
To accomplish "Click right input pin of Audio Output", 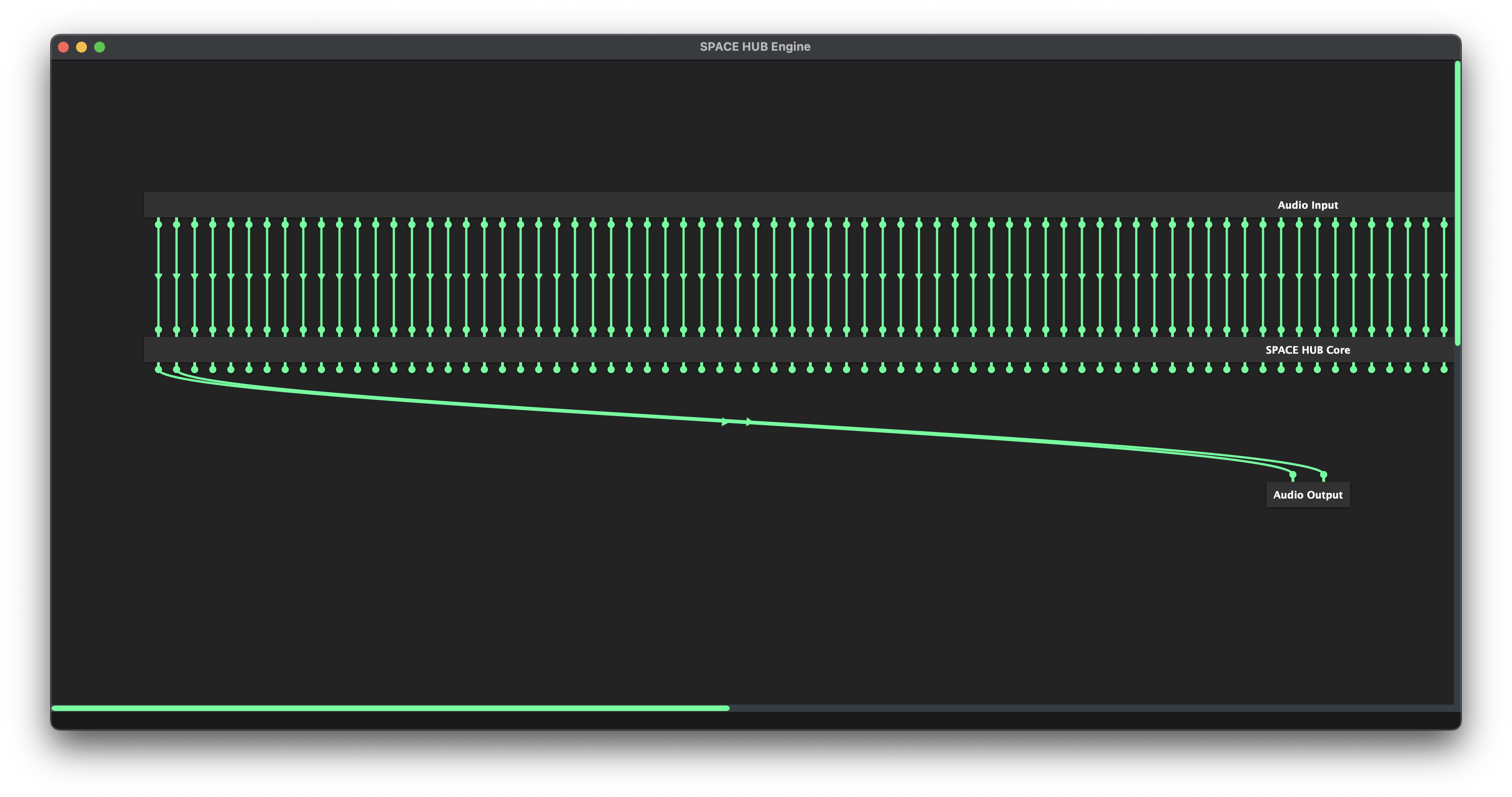I will (1323, 475).
